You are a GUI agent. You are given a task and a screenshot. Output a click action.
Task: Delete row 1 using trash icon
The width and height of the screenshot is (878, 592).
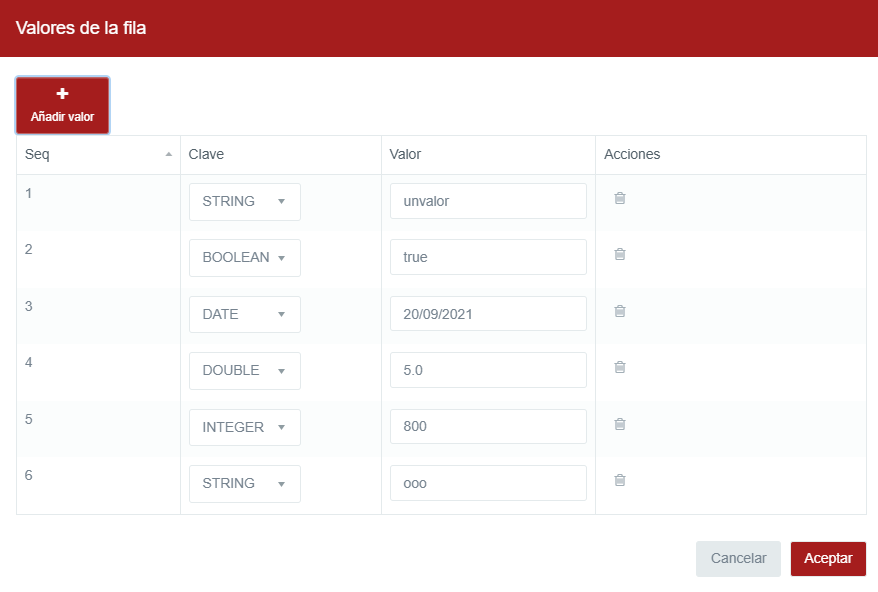click(x=619, y=198)
